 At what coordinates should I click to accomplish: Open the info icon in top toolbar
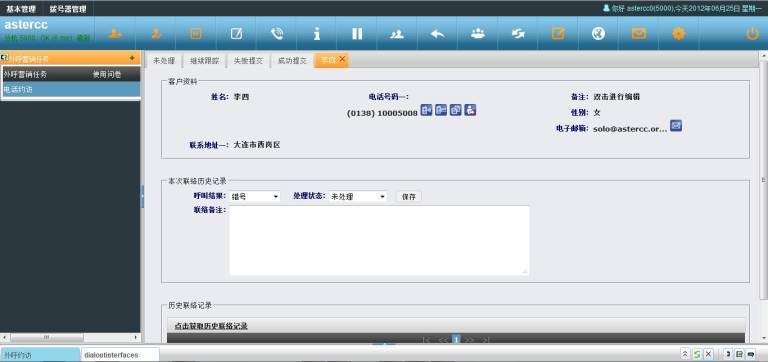point(317,33)
